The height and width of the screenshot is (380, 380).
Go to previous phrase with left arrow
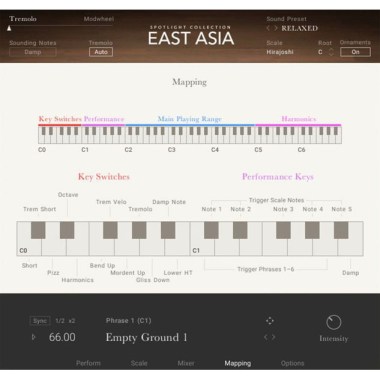(x=266, y=337)
